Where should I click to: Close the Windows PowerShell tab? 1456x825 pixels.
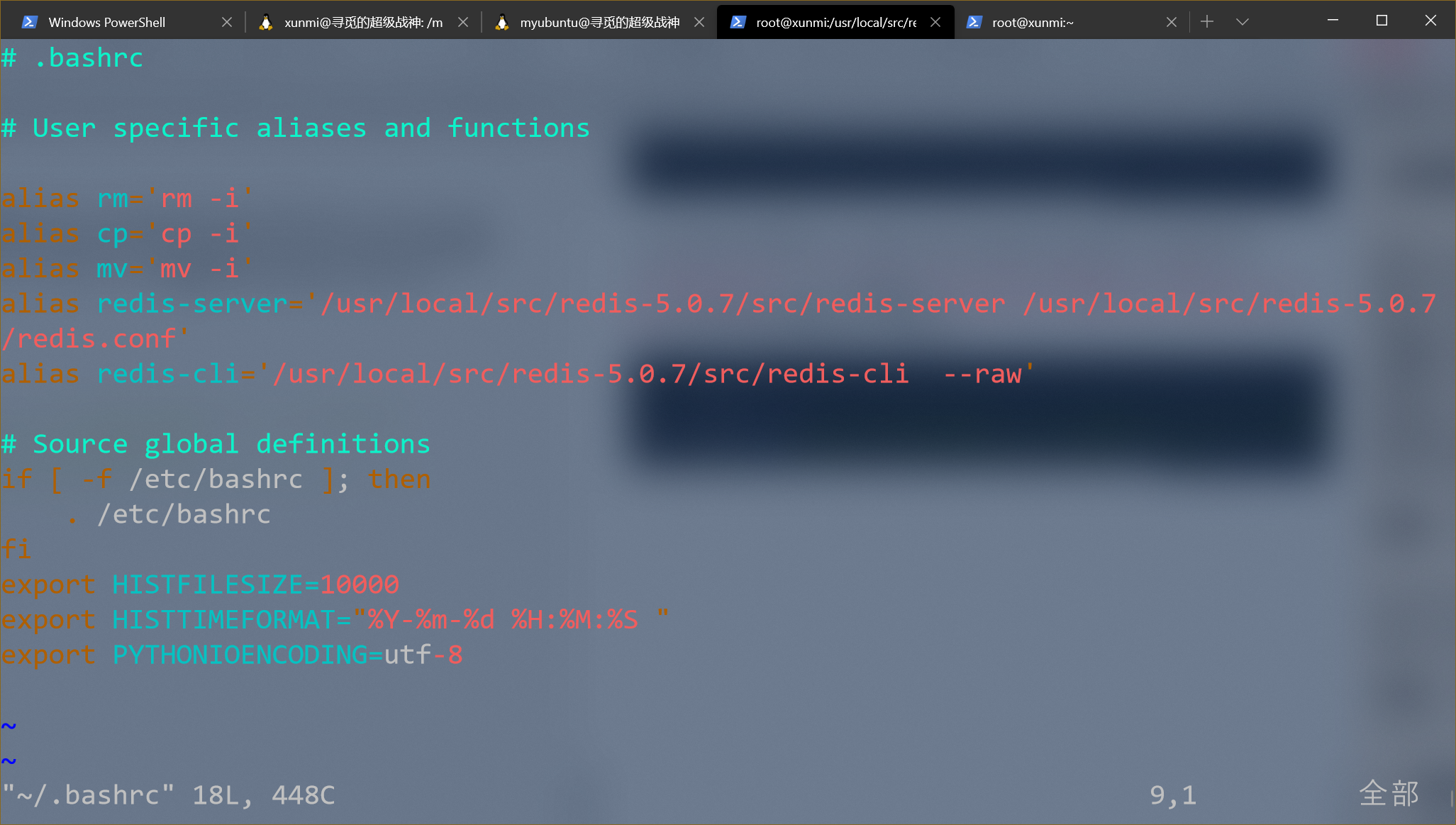coord(227,22)
